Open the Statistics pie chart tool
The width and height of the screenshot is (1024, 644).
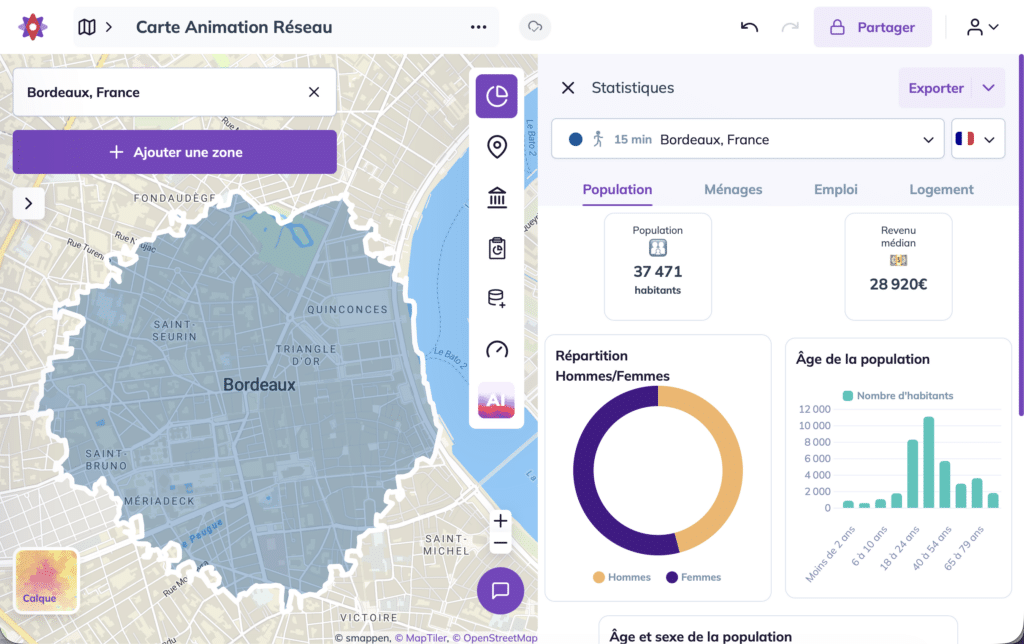tap(496, 96)
